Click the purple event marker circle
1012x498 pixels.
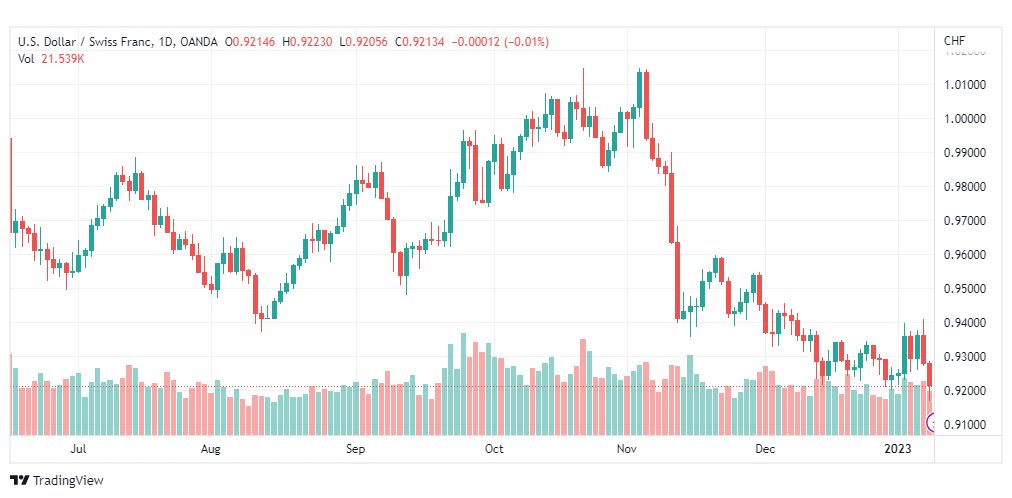[x=930, y=423]
